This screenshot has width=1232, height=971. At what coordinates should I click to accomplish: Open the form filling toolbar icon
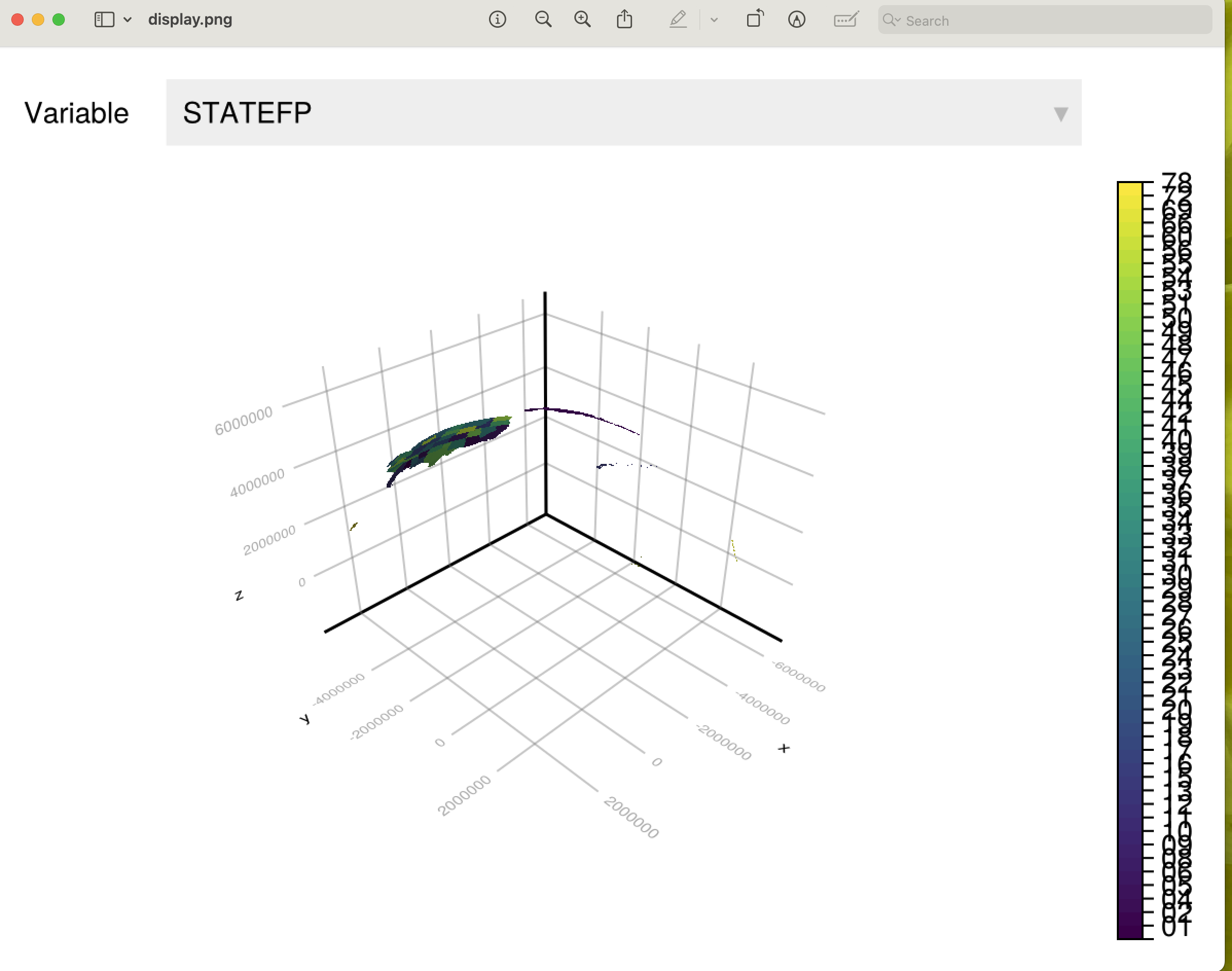click(845, 20)
